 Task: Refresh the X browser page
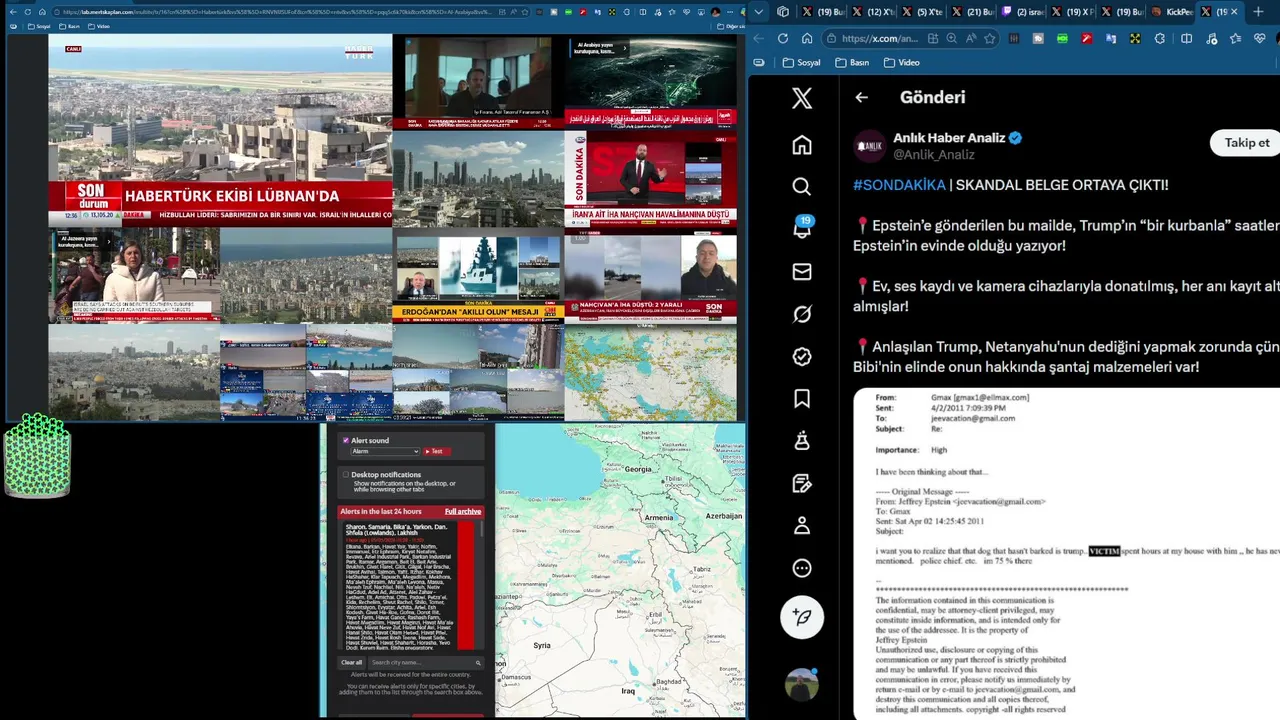(782, 38)
